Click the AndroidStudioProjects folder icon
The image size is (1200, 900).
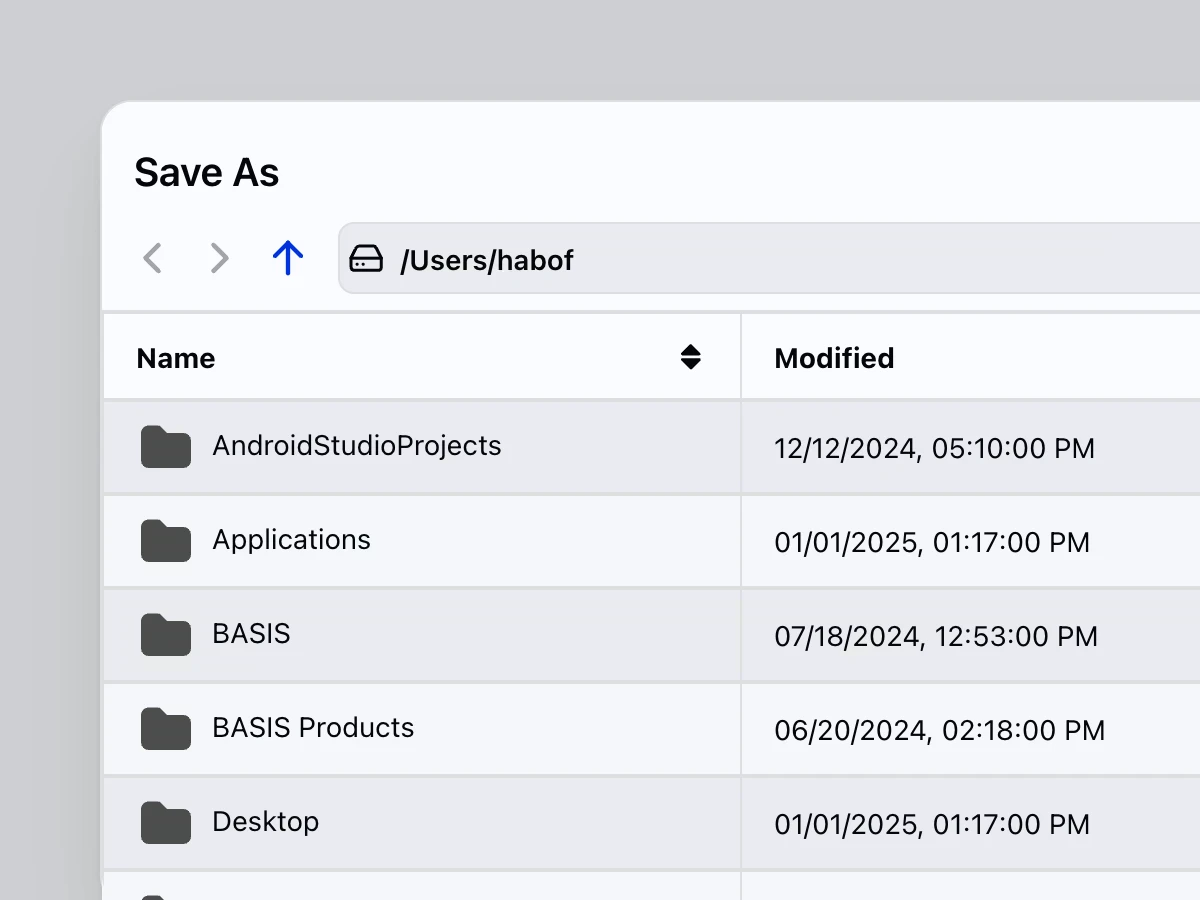(x=165, y=448)
